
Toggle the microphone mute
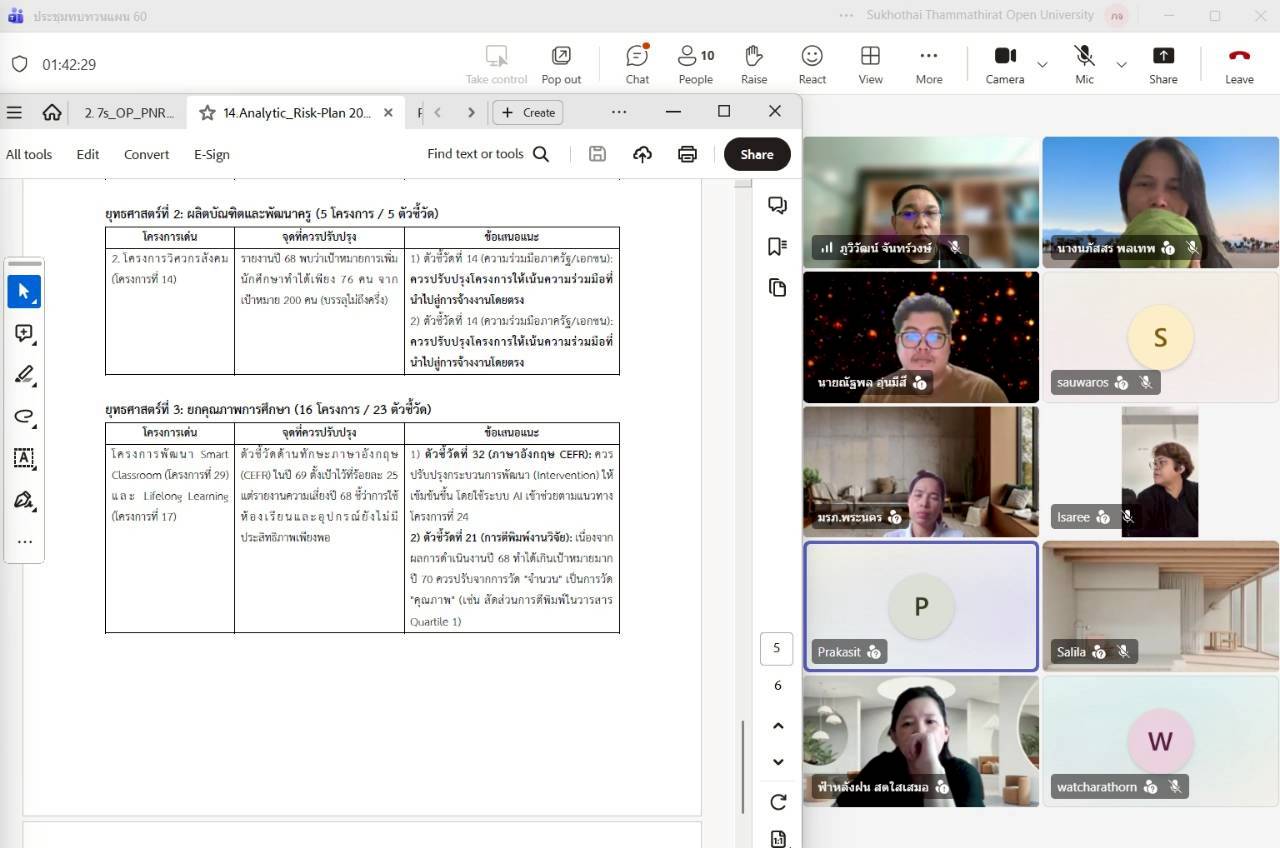(x=1084, y=64)
